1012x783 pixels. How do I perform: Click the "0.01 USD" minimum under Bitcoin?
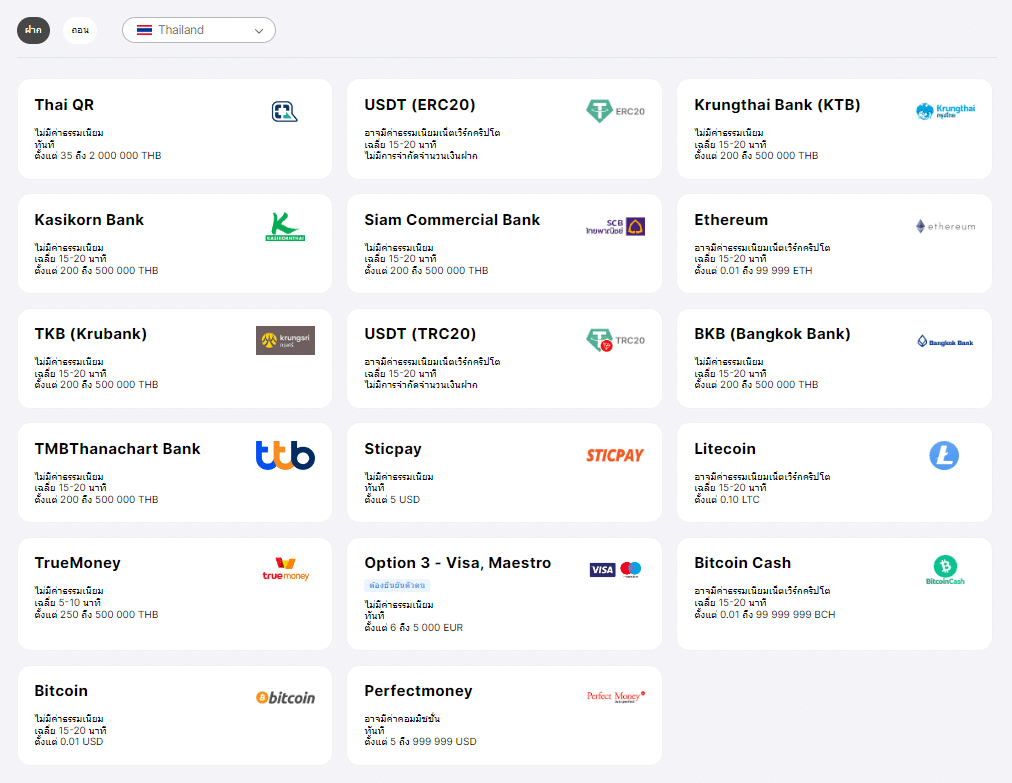(x=81, y=742)
